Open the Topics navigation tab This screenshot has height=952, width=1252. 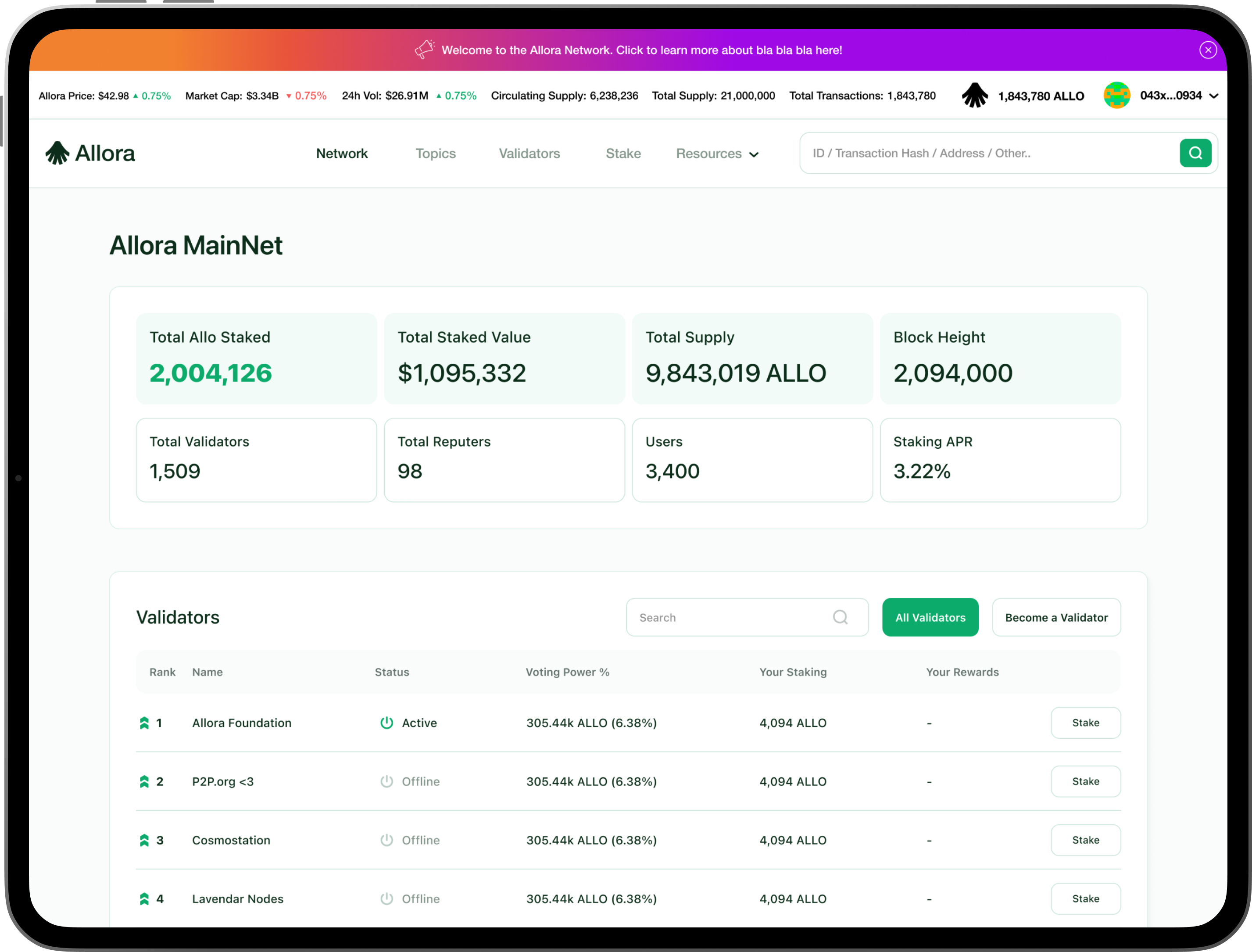pyautogui.click(x=435, y=154)
